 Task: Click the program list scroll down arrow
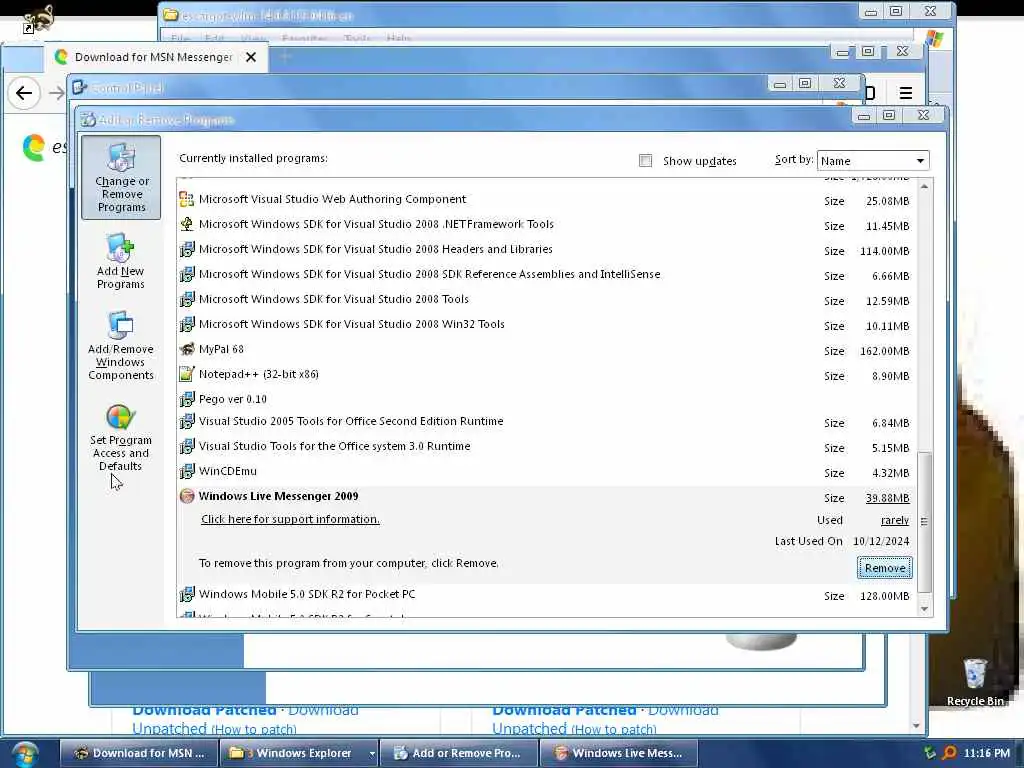924,609
